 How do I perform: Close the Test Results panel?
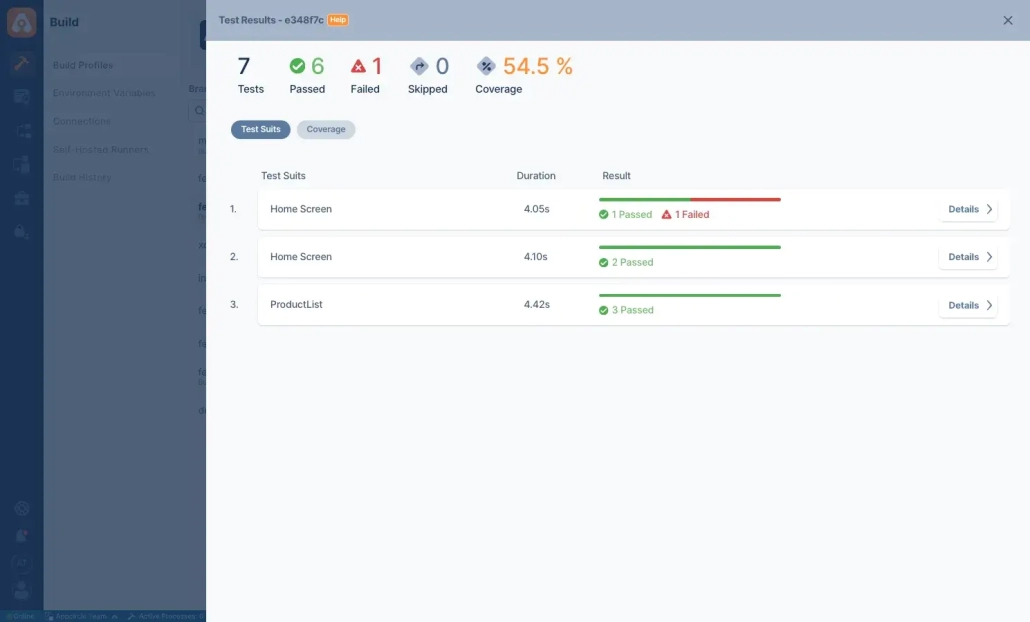pos(1008,20)
